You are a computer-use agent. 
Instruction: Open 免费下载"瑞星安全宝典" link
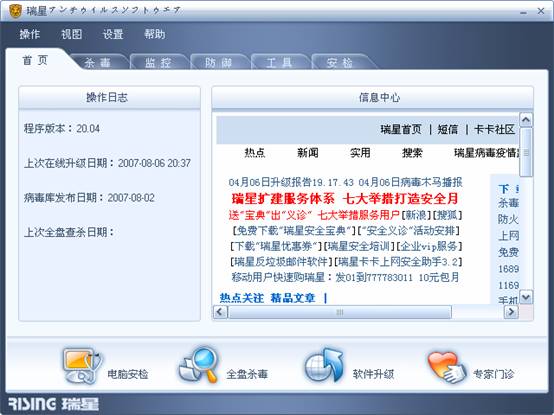coord(294,231)
